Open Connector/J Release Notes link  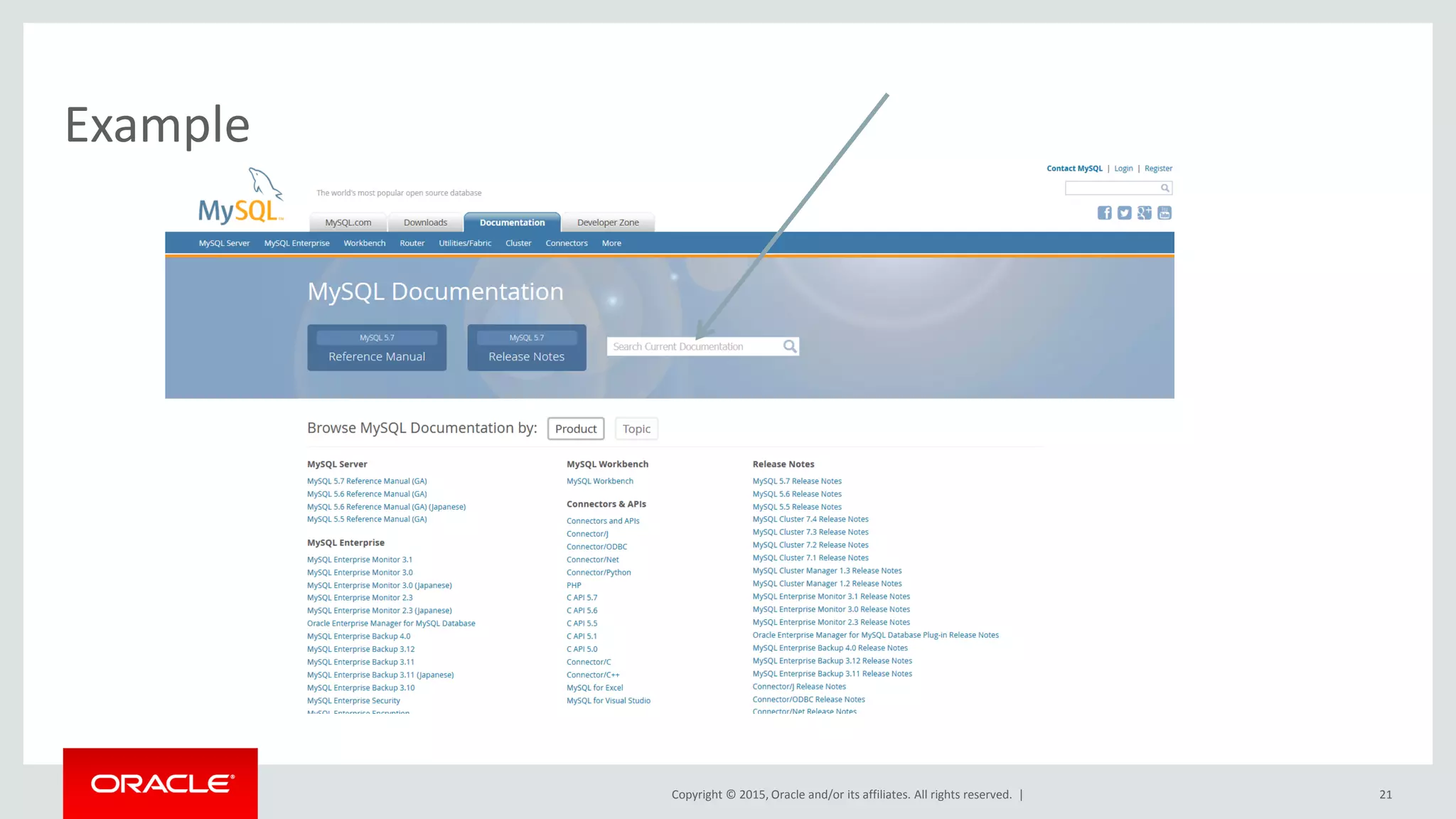799,687
